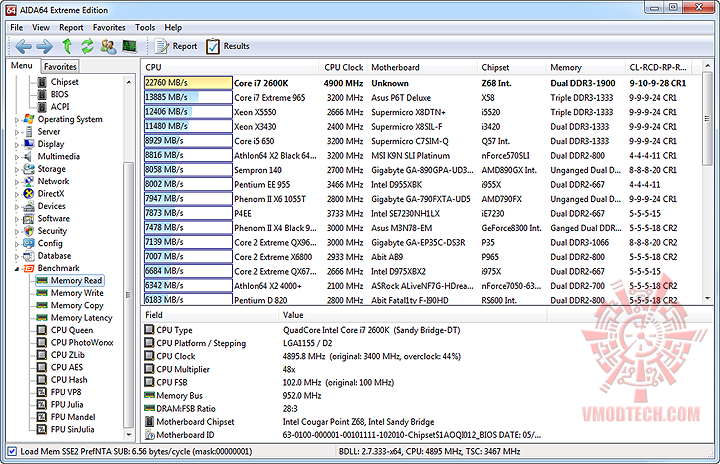The width and height of the screenshot is (720, 464).
Task: Select the Core i7 Extreme 965 row
Action: 422,97
